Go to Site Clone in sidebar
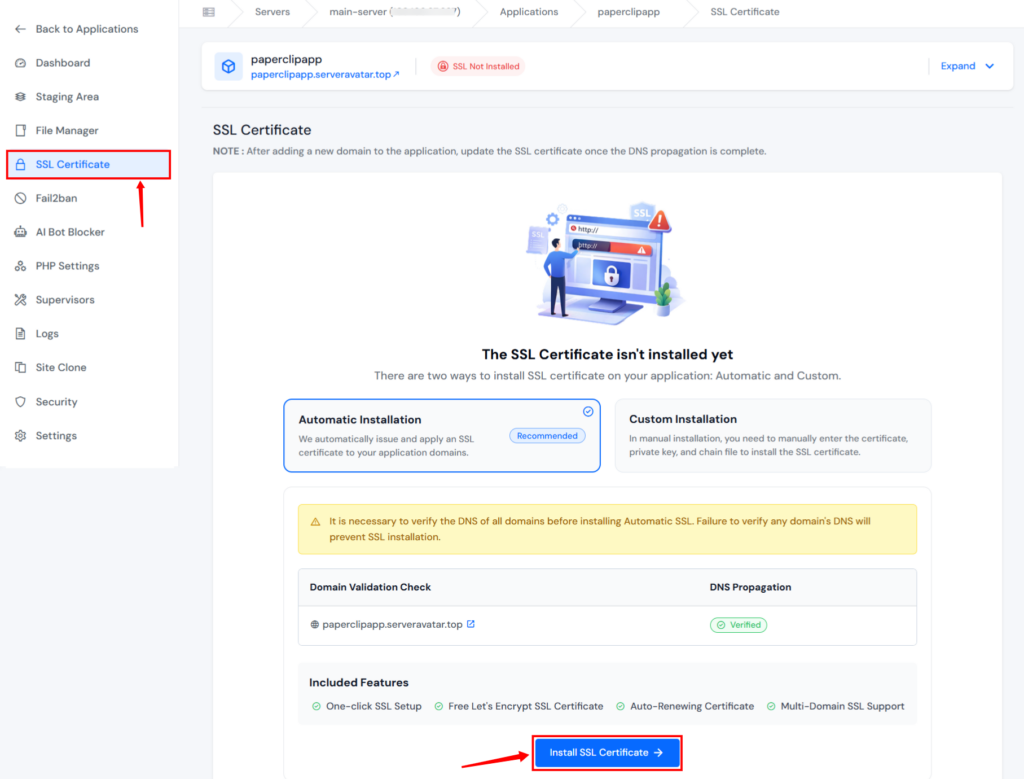The width and height of the screenshot is (1024, 779). (61, 368)
